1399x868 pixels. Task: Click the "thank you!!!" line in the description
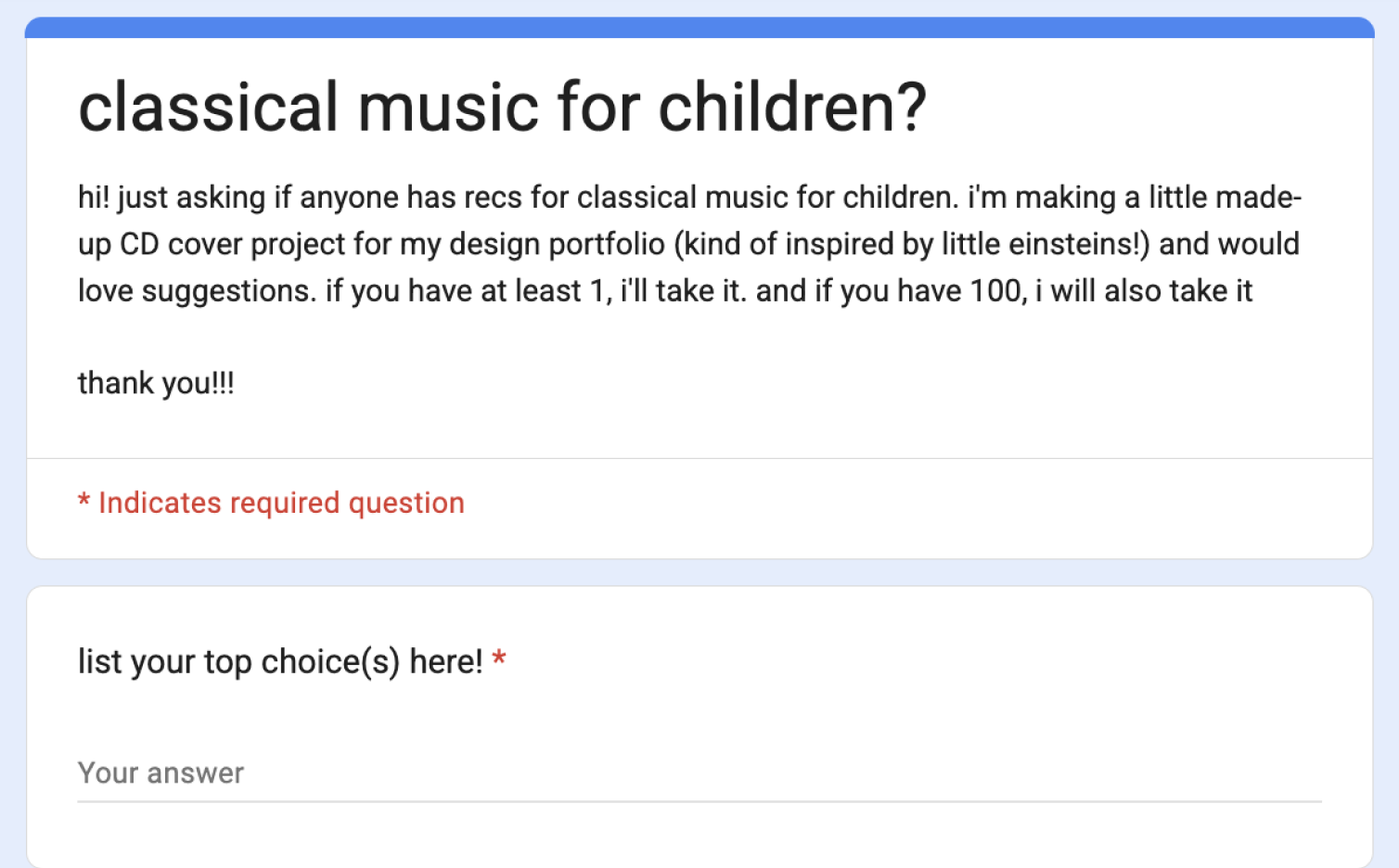(x=156, y=383)
